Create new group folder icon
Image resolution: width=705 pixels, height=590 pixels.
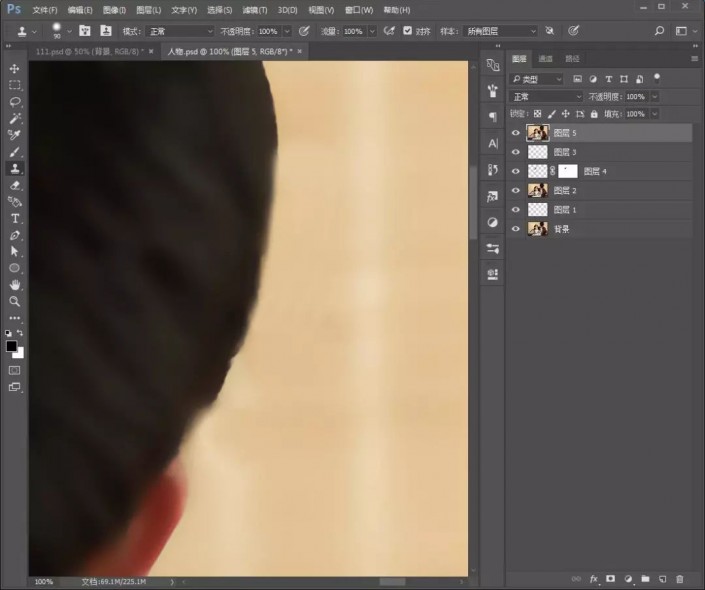(x=645, y=579)
